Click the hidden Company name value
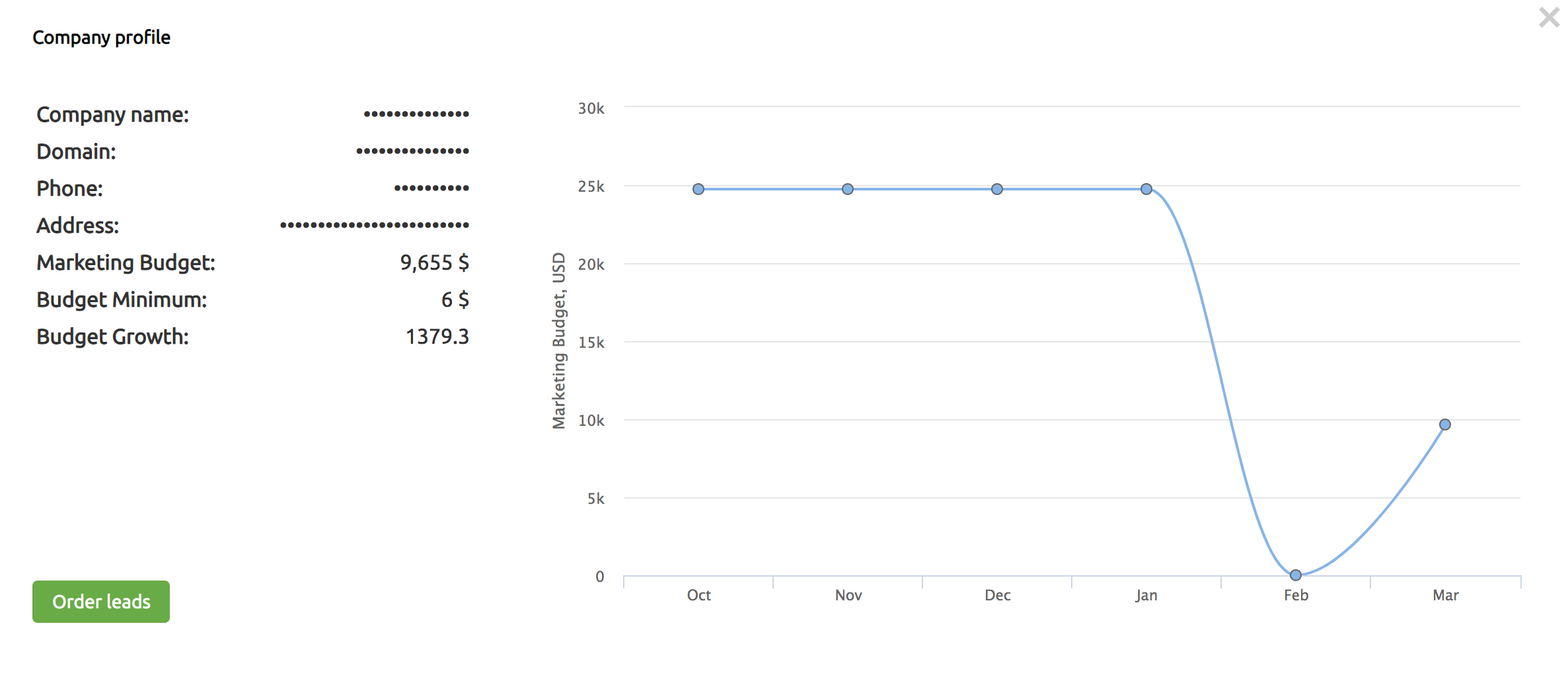This screenshot has height=687, width=1568. coord(416,114)
